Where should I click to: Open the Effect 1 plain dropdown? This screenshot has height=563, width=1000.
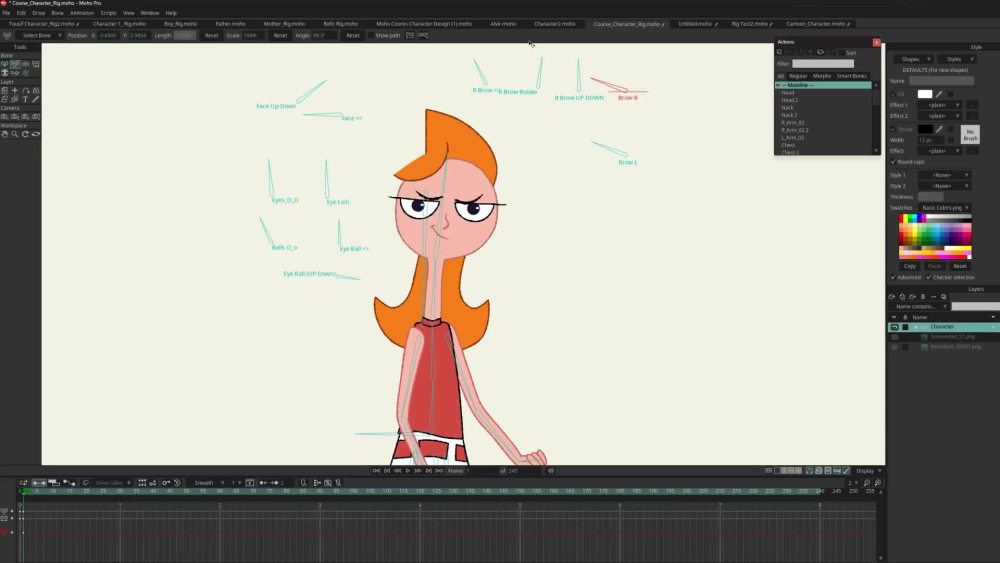(939, 105)
